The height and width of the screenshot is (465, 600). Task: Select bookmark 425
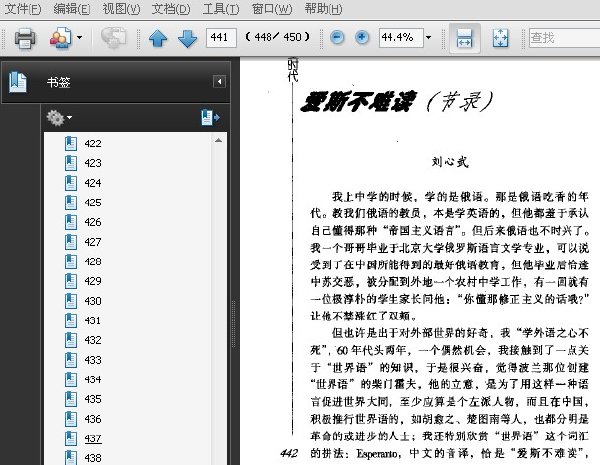coord(93,202)
